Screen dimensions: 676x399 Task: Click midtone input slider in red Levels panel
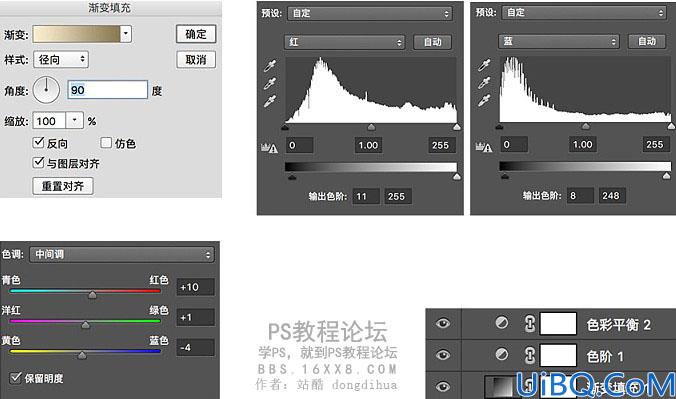point(371,127)
